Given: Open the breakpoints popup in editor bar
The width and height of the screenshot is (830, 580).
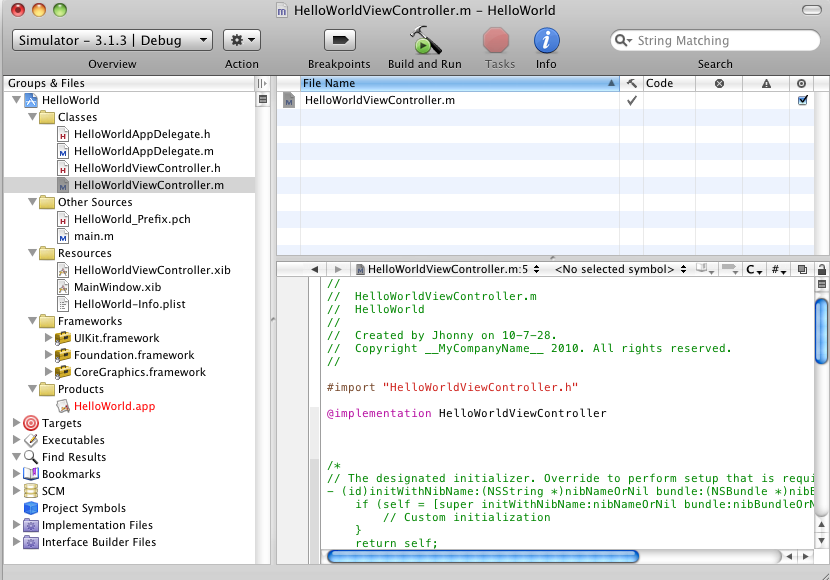Looking at the screenshot, I should [730, 269].
